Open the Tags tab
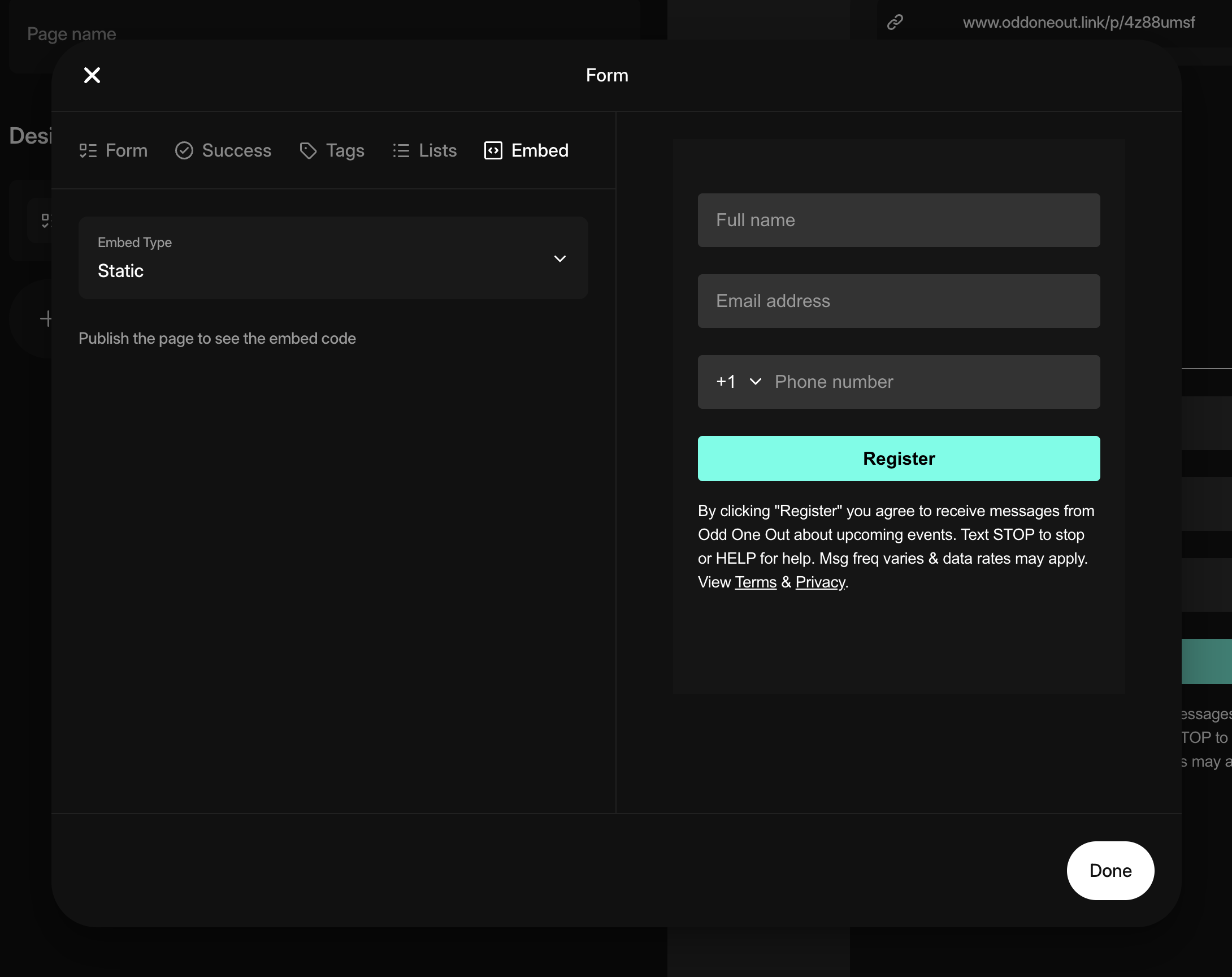 point(345,150)
